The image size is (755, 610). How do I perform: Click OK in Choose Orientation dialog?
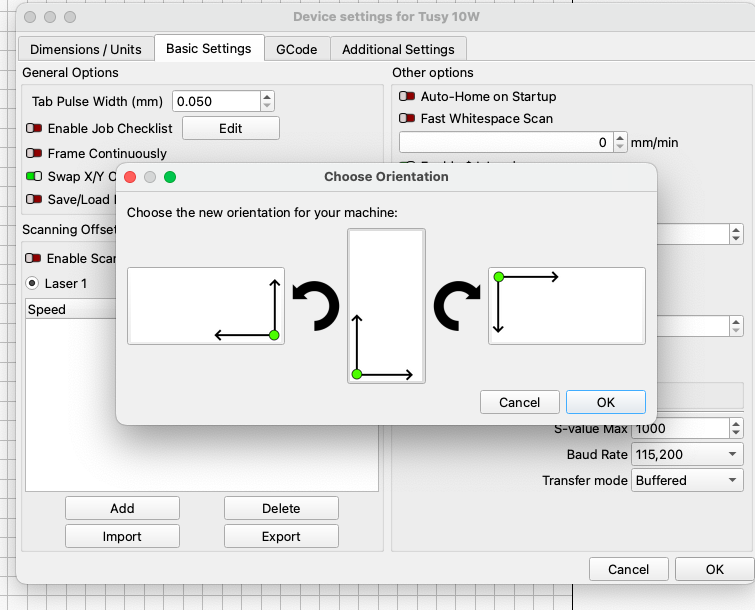tap(605, 402)
